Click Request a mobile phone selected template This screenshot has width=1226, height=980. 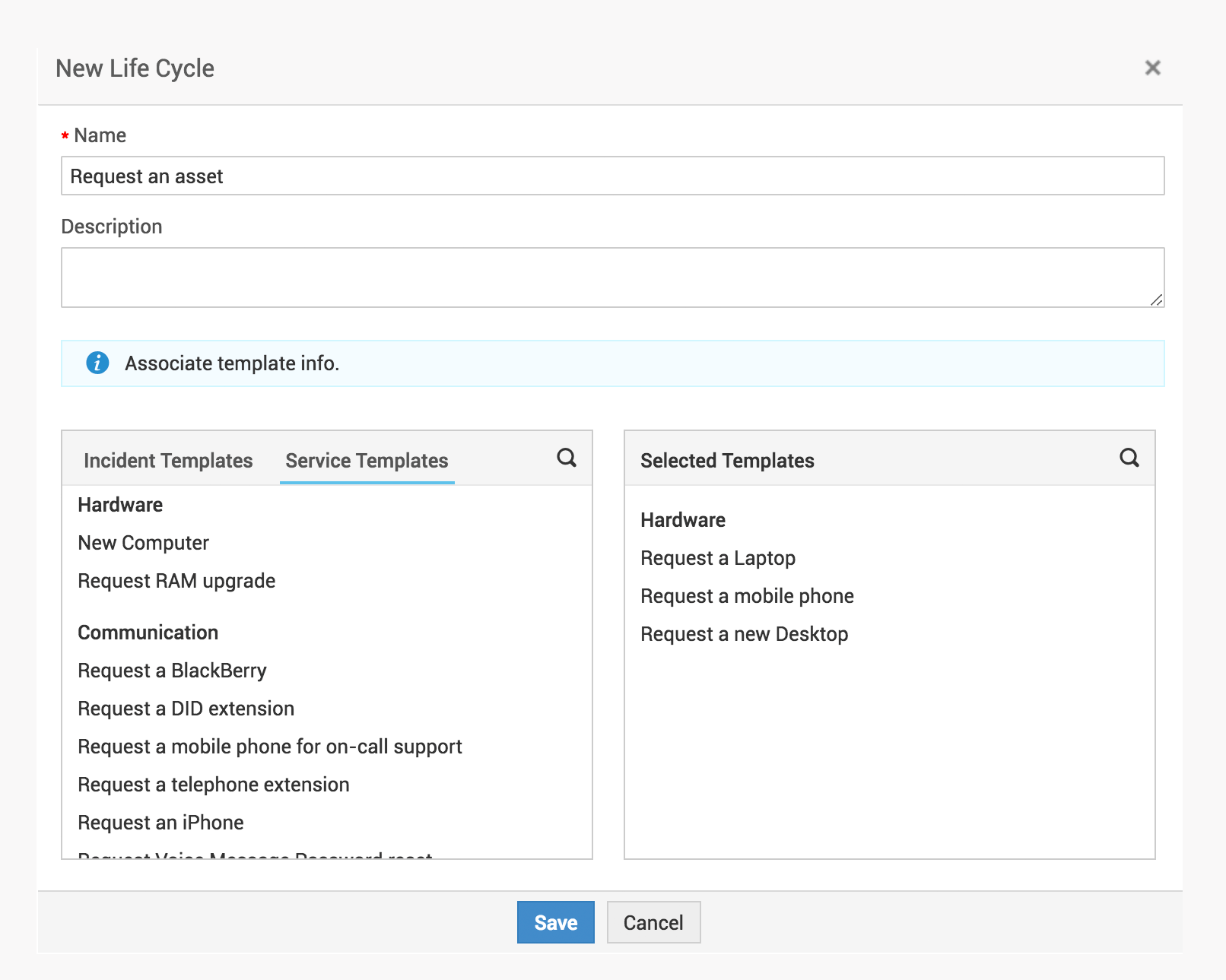tap(747, 596)
